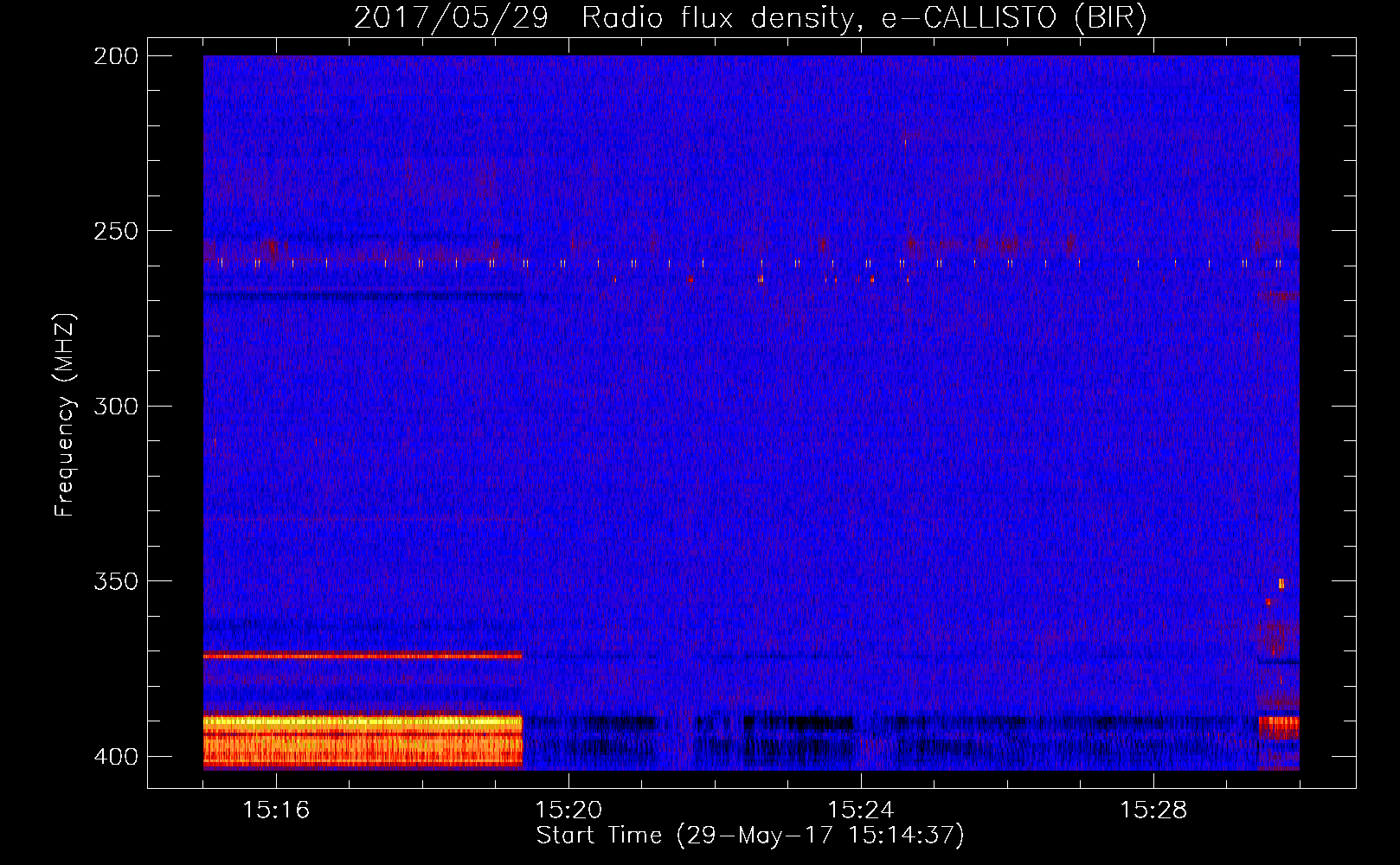
Task: Click the date '2017/05/29' in the title
Action: tap(451, 18)
